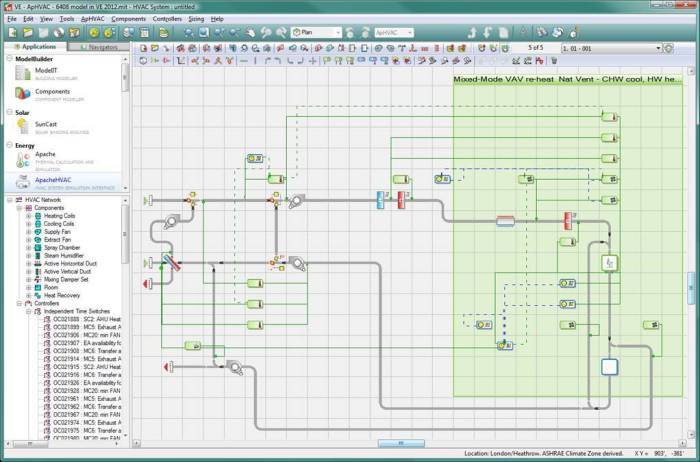The height and width of the screenshot is (462, 700).
Task: Select the heat recovery component on canvas
Action: click(171, 262)
